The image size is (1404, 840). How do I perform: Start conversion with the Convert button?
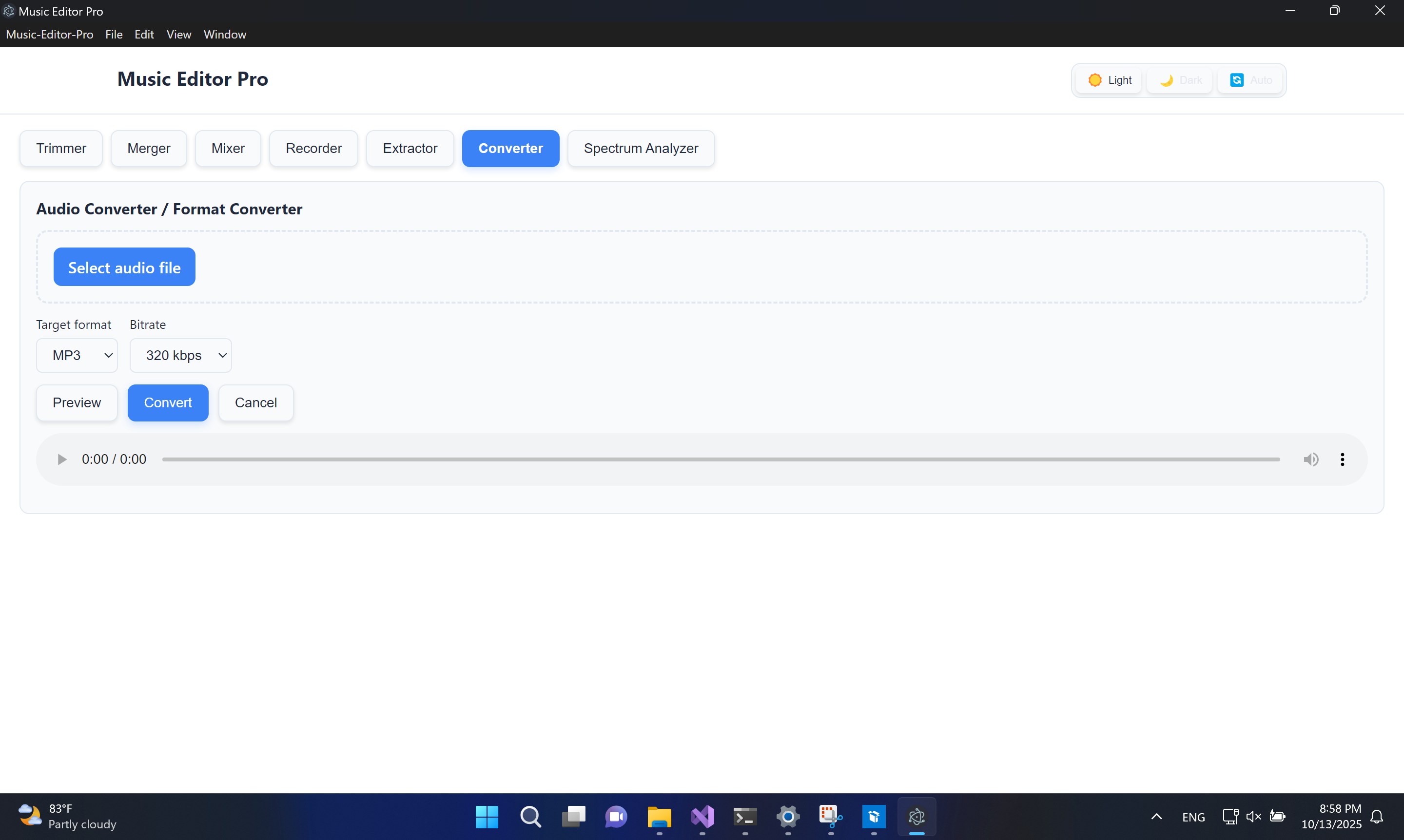click(x=168, y=403)
